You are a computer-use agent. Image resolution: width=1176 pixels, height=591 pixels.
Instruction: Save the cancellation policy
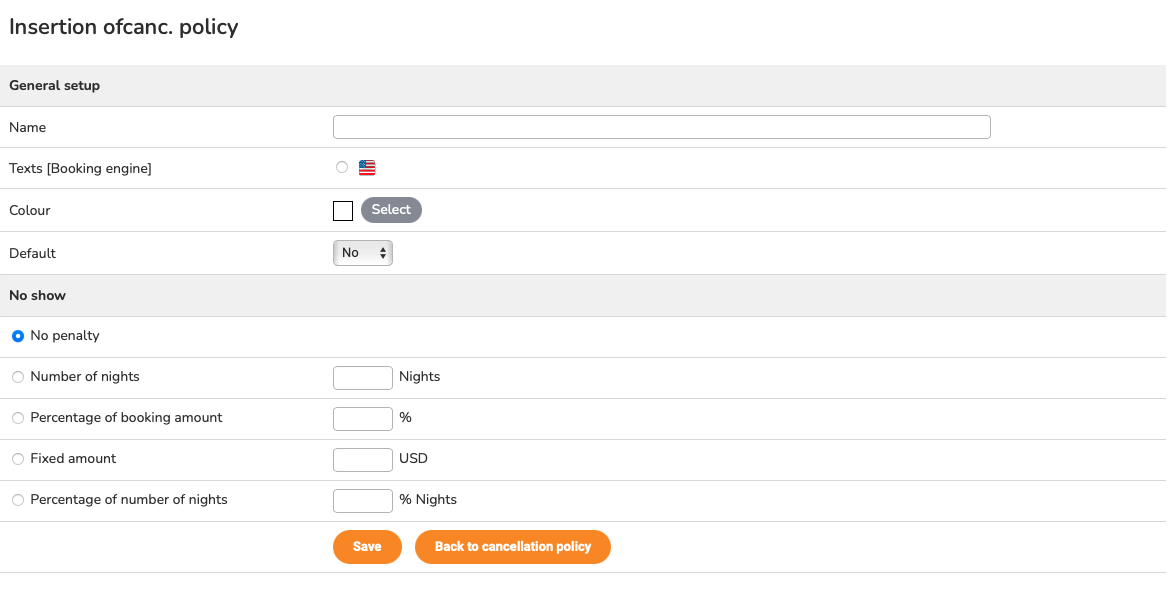coord(368,547)
